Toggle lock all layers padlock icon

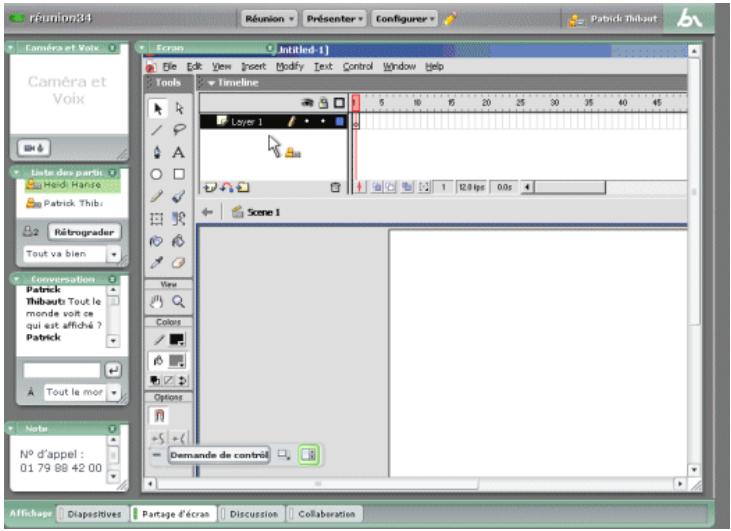[323, 103]
